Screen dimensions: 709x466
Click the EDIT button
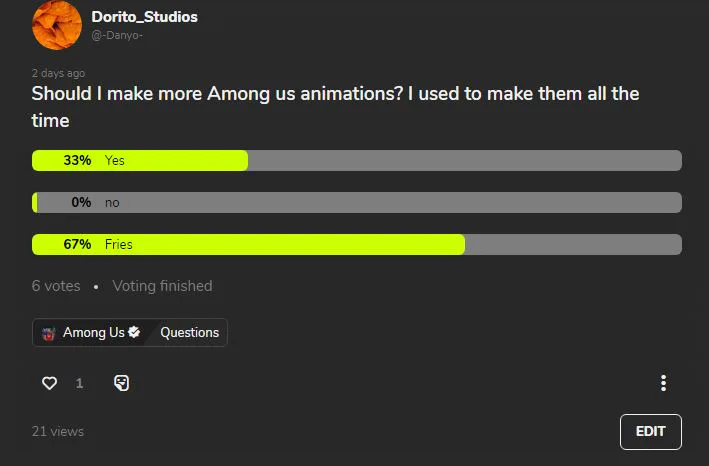[651, 432]
